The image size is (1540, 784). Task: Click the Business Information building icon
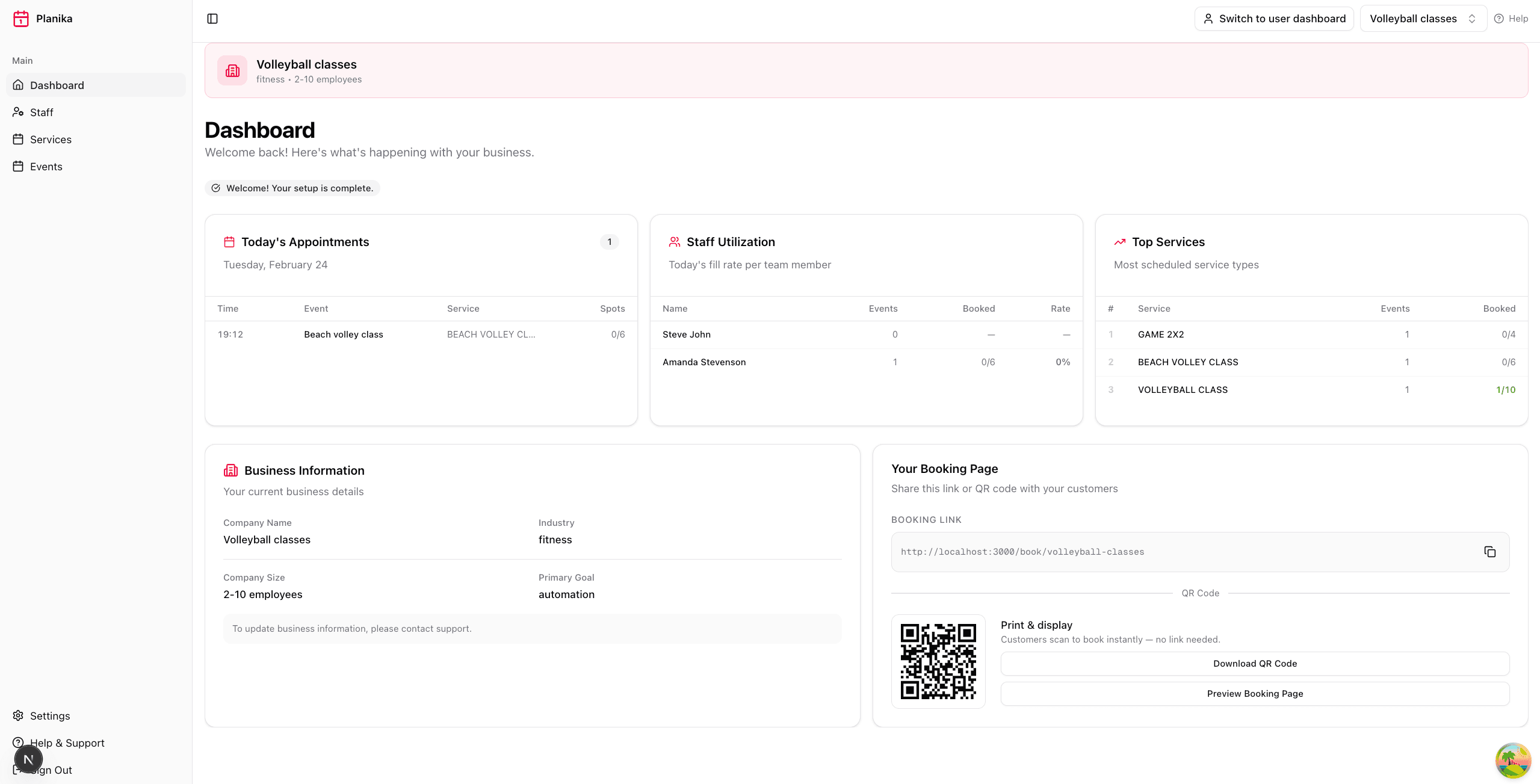231,470
